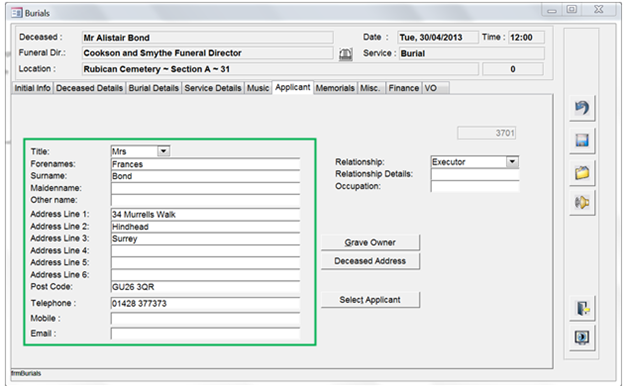Close the Burials window

[599, 10]
